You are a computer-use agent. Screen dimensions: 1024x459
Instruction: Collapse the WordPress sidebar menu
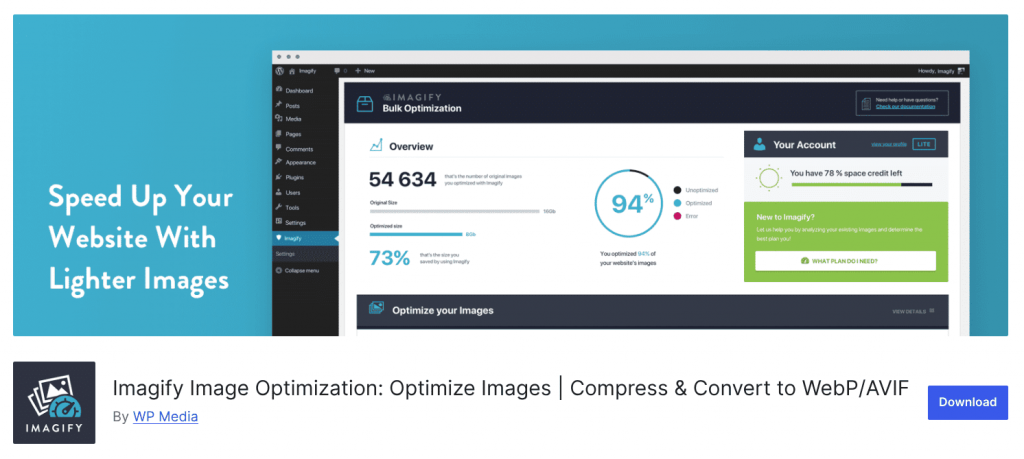(x=297, y=270)
